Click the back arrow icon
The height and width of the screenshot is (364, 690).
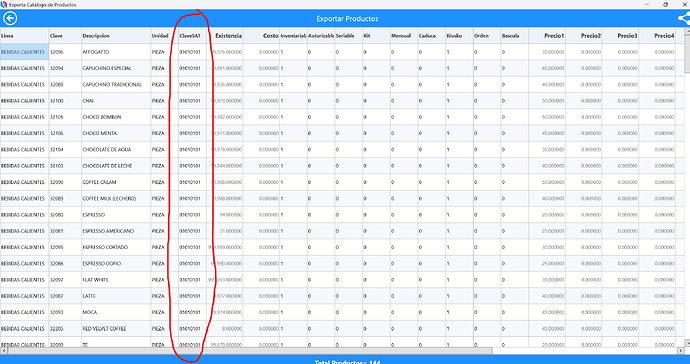tap(10, 18)
